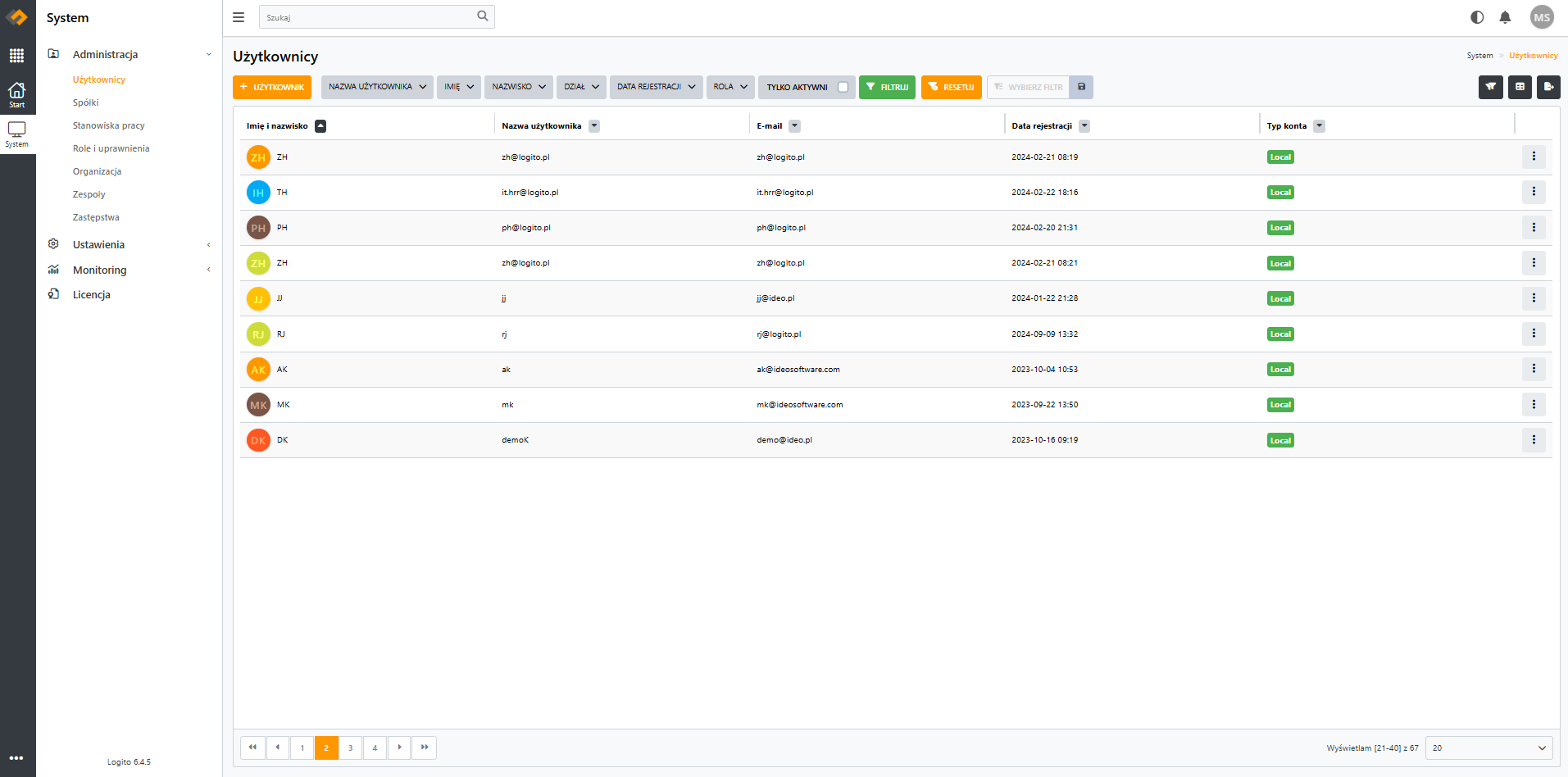Sort by Typ konta column arrow
The height and width of the screenshot is (777, 1568).
pos(1320,125)
